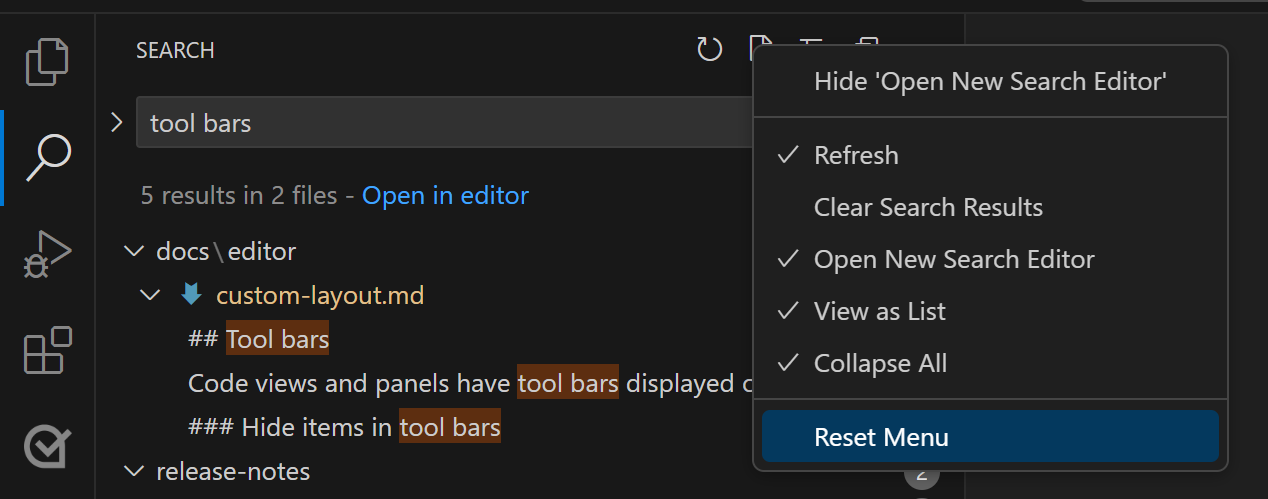The height and width of the screenshot is (499, 1268).
Task: Select Hide 'Open New Search Editor' option
Action: (x=990, y=81)
